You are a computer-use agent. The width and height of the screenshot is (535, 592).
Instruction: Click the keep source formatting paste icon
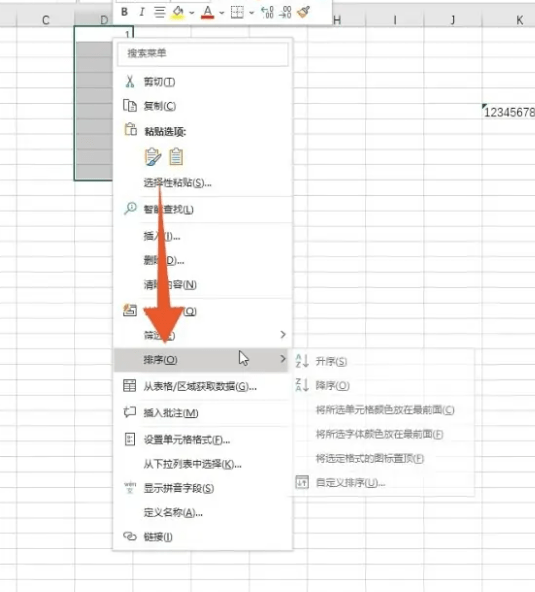[x=153, y=157]
